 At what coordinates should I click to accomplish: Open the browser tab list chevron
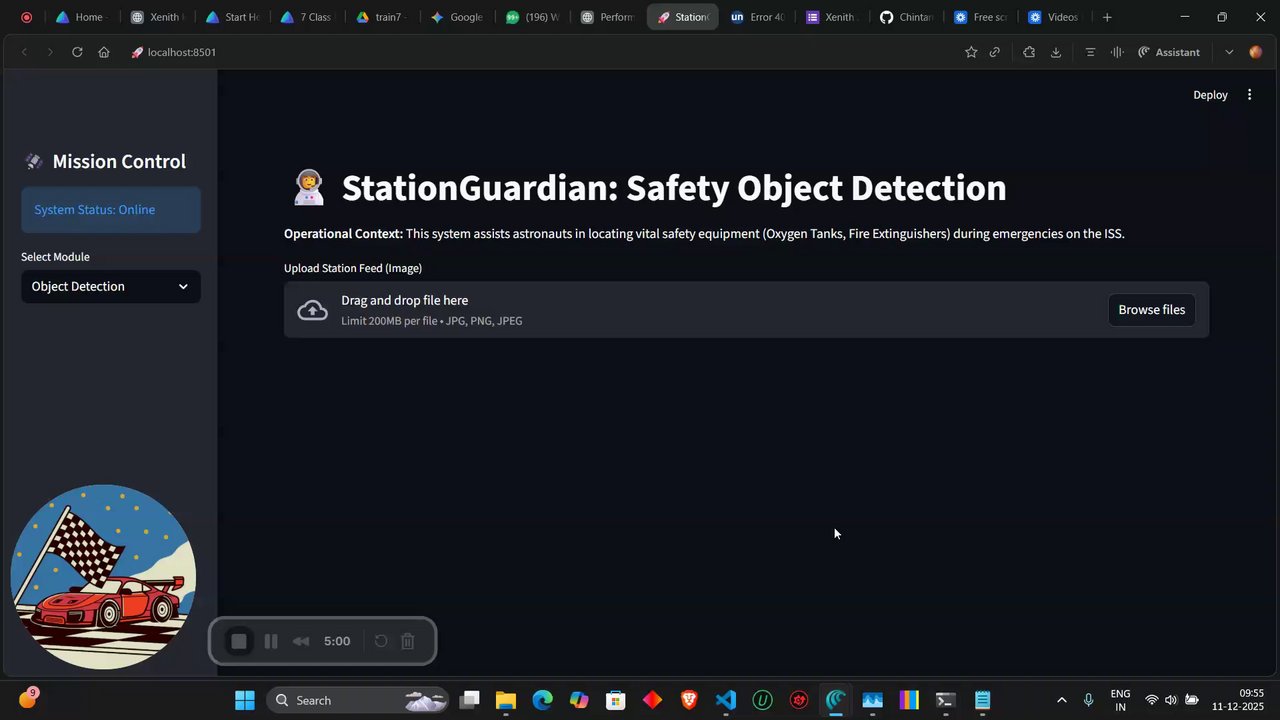tap(1229, 52)
